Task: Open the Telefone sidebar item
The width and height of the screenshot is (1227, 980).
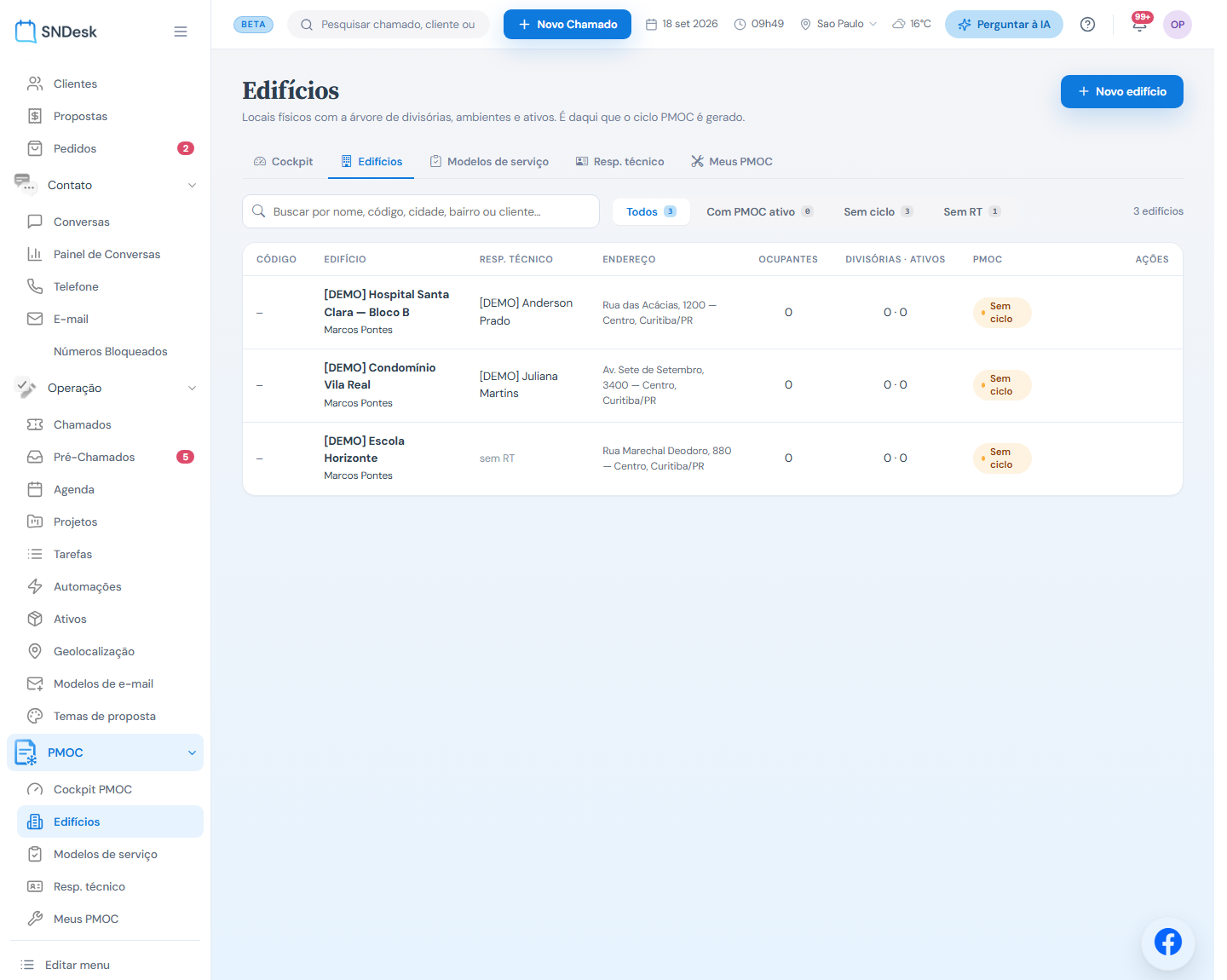Action: click(109, 286)
